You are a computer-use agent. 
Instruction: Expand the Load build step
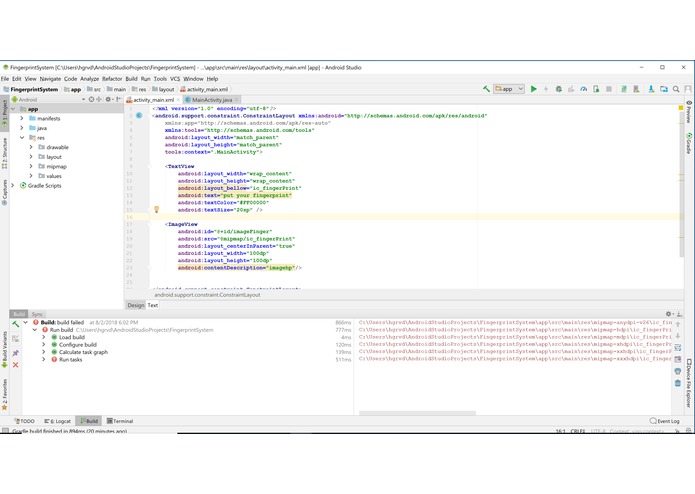coord(43,337)
